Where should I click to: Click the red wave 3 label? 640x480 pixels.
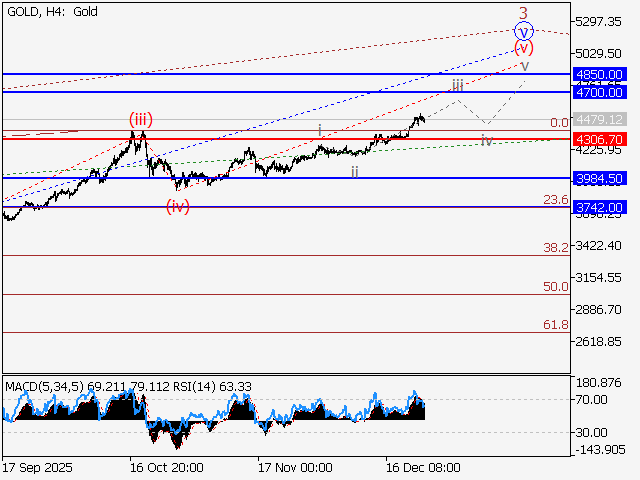pyautogui.click(x=523, y=13)
